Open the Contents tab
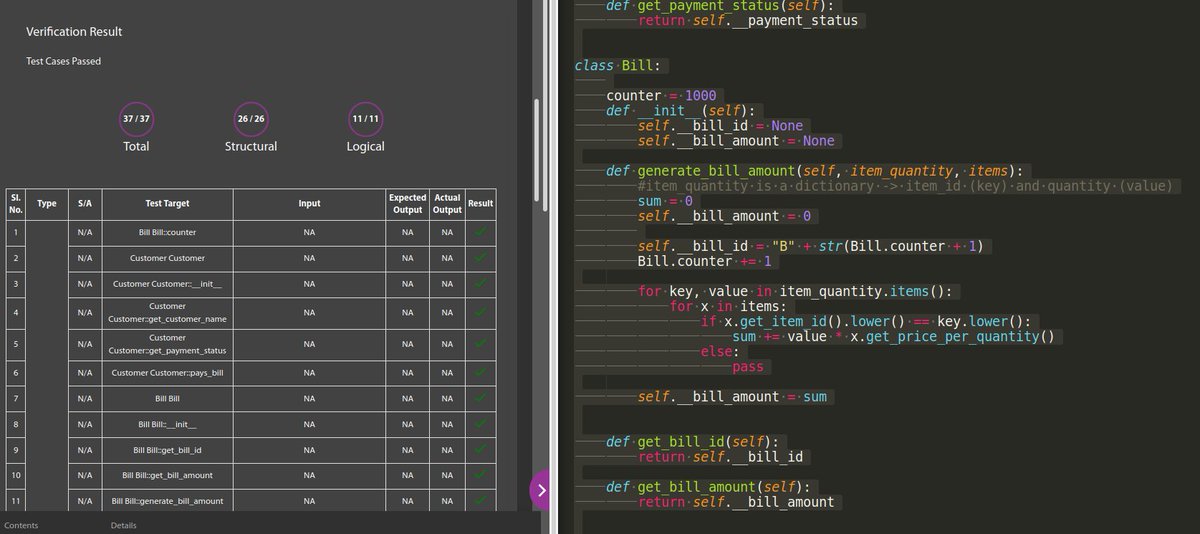This screenshot has width=1200, height=534. coord(21,525)
